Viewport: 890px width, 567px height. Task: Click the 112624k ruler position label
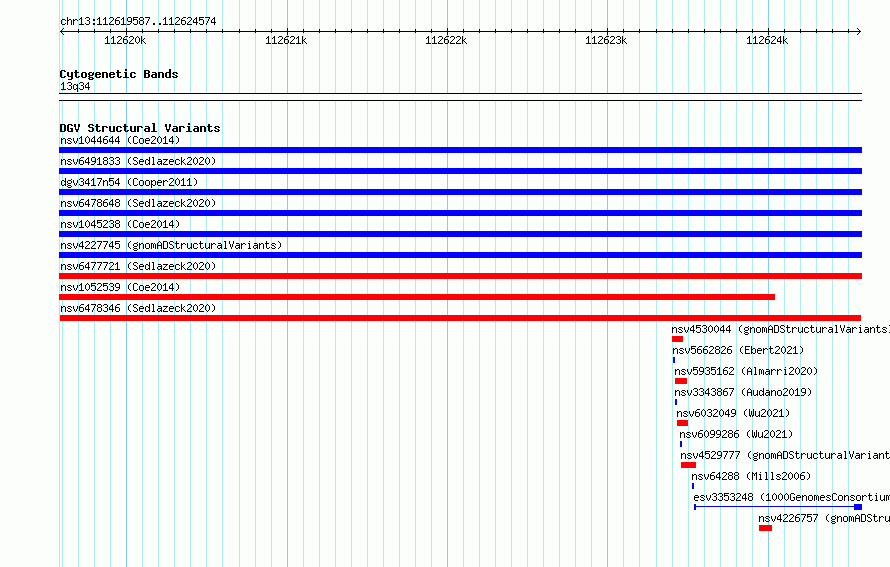click(767, 40)
